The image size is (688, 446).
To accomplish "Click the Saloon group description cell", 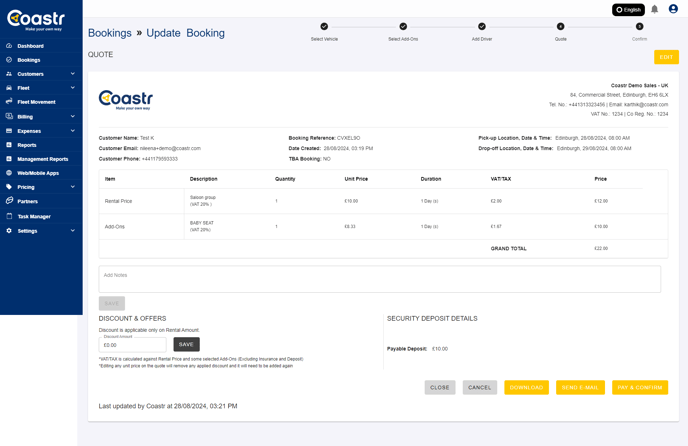I will click(x=203, y=201).
